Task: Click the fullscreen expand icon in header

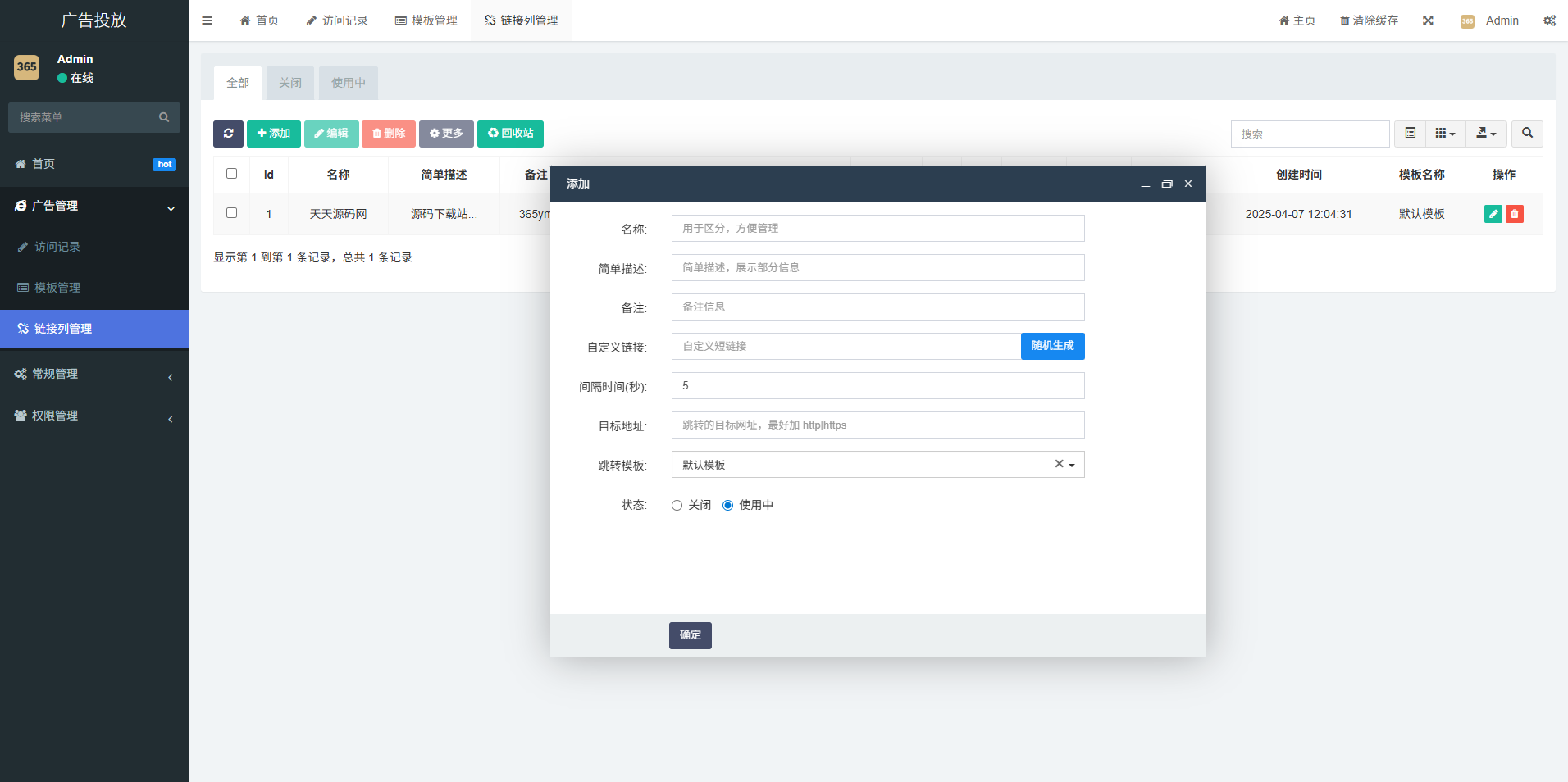Action: (1428, 20)
